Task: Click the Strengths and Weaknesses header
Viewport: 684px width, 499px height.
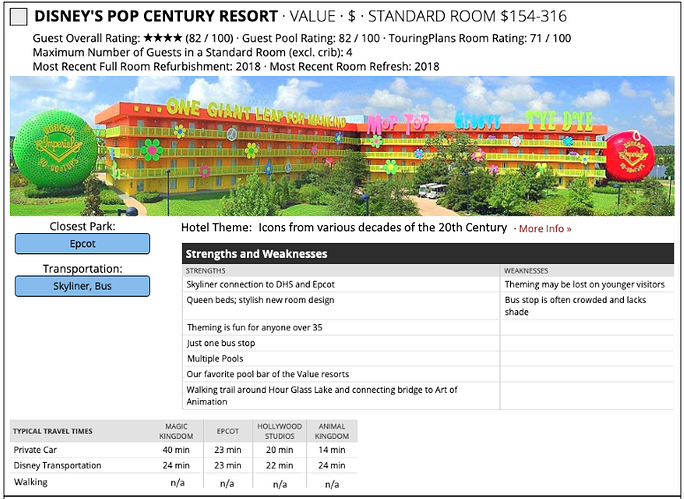Action: tap(428, 254)
